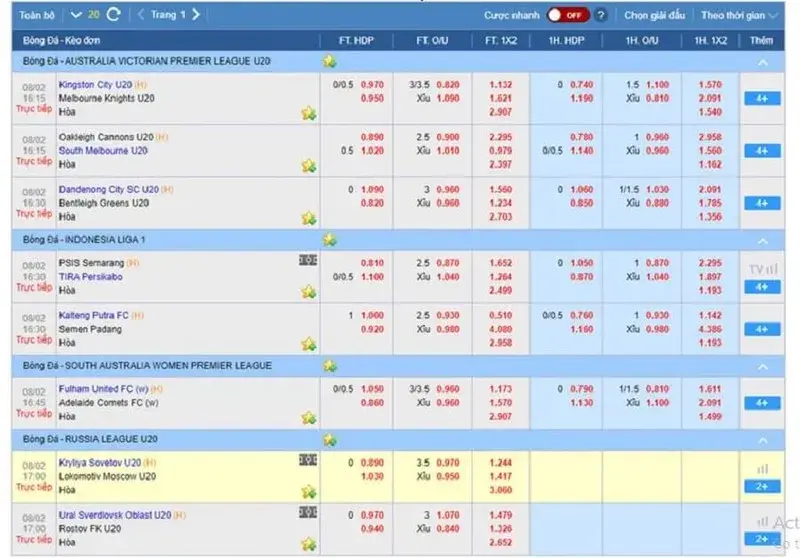
Task: Star the Indonesia Liga 1 league header
Action: click(x=330, y=240)
